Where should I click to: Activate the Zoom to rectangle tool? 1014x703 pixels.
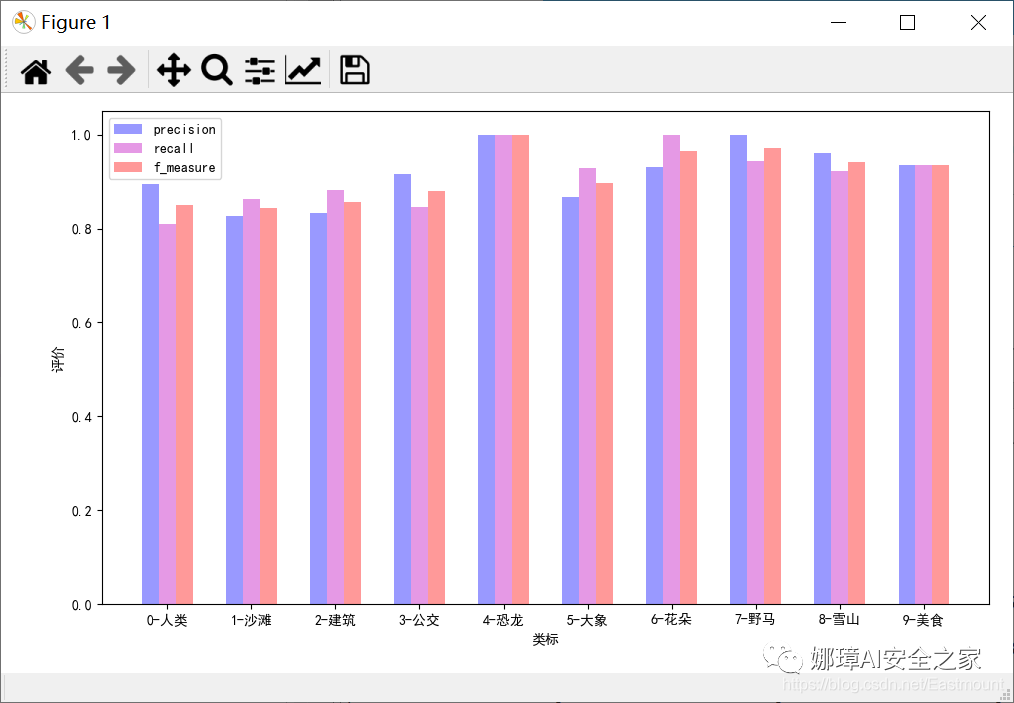(217, 70)
